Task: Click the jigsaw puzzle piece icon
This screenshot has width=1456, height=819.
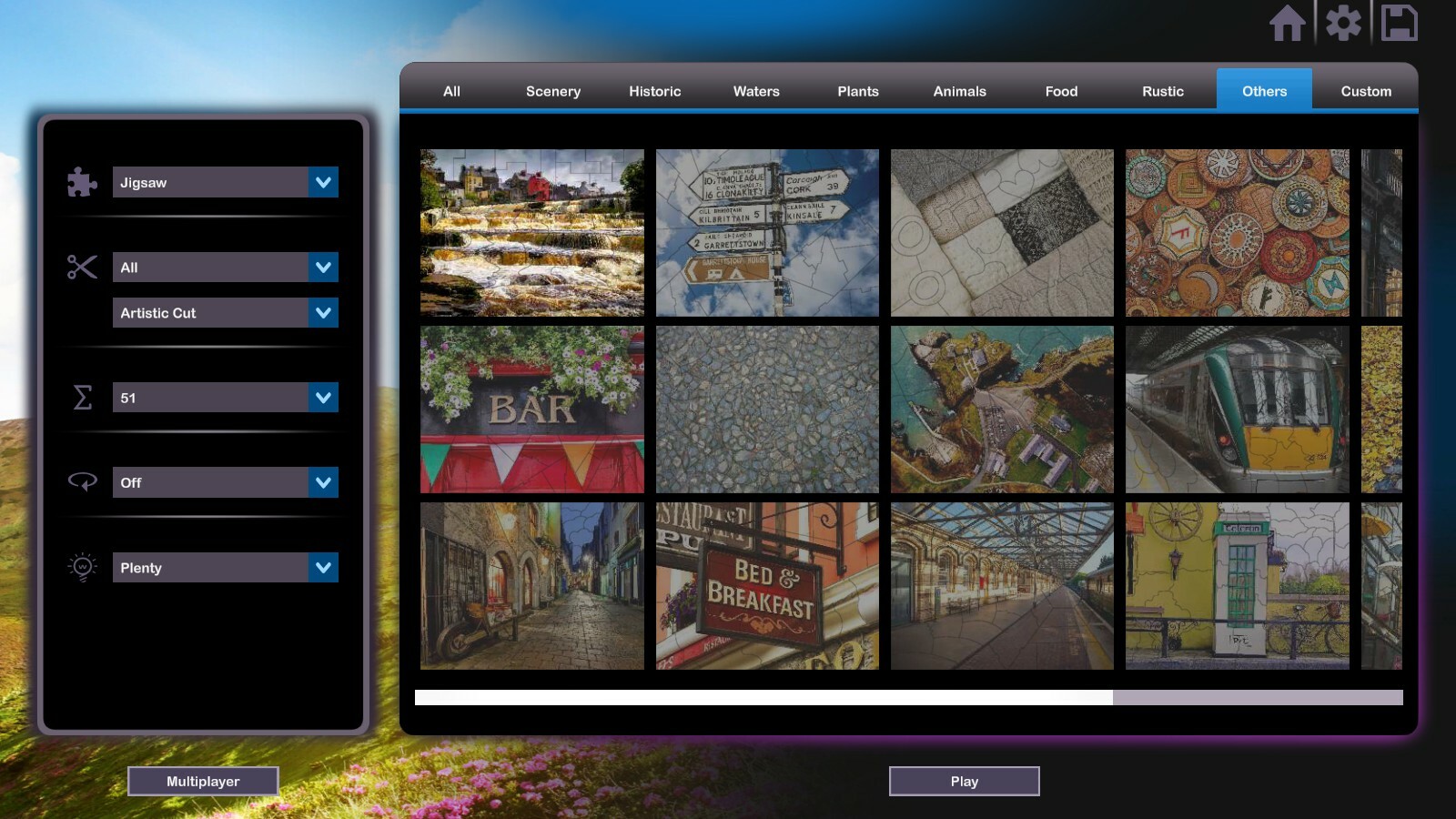Action: [82, 182]
